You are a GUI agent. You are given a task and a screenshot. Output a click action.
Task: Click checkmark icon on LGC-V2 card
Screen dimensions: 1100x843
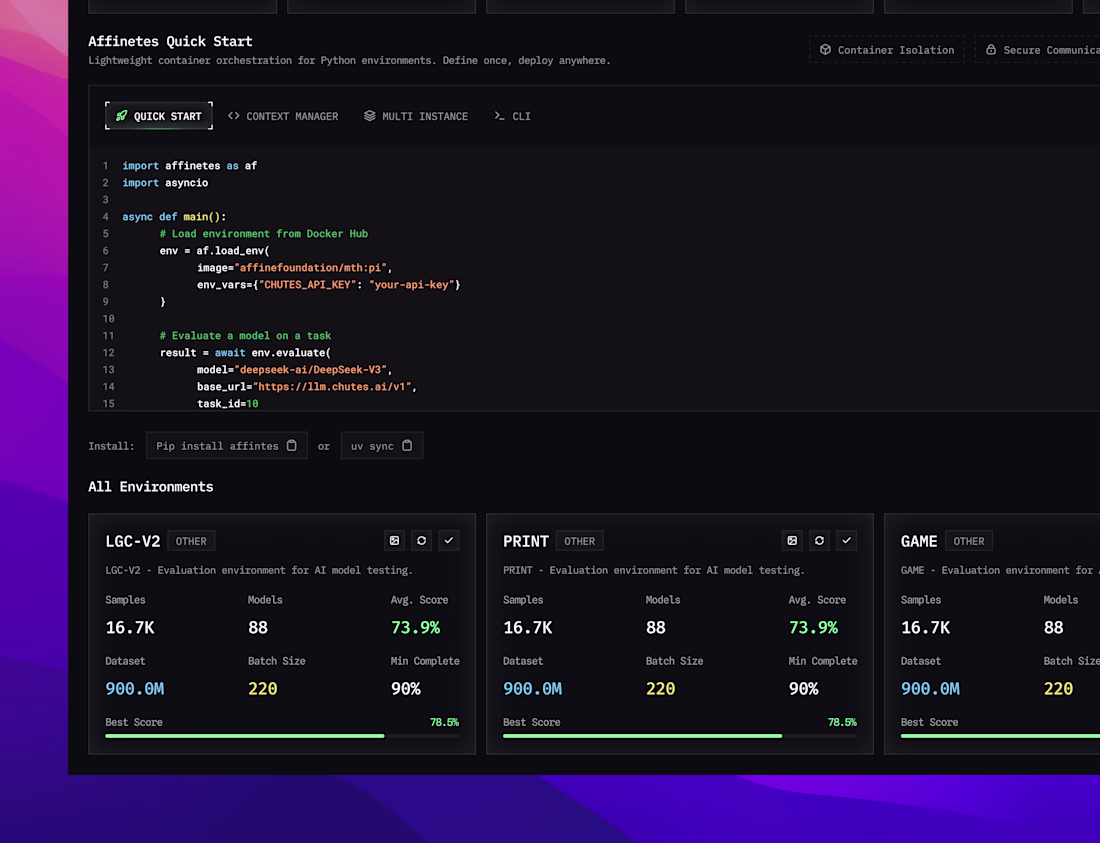pos(449,541)
